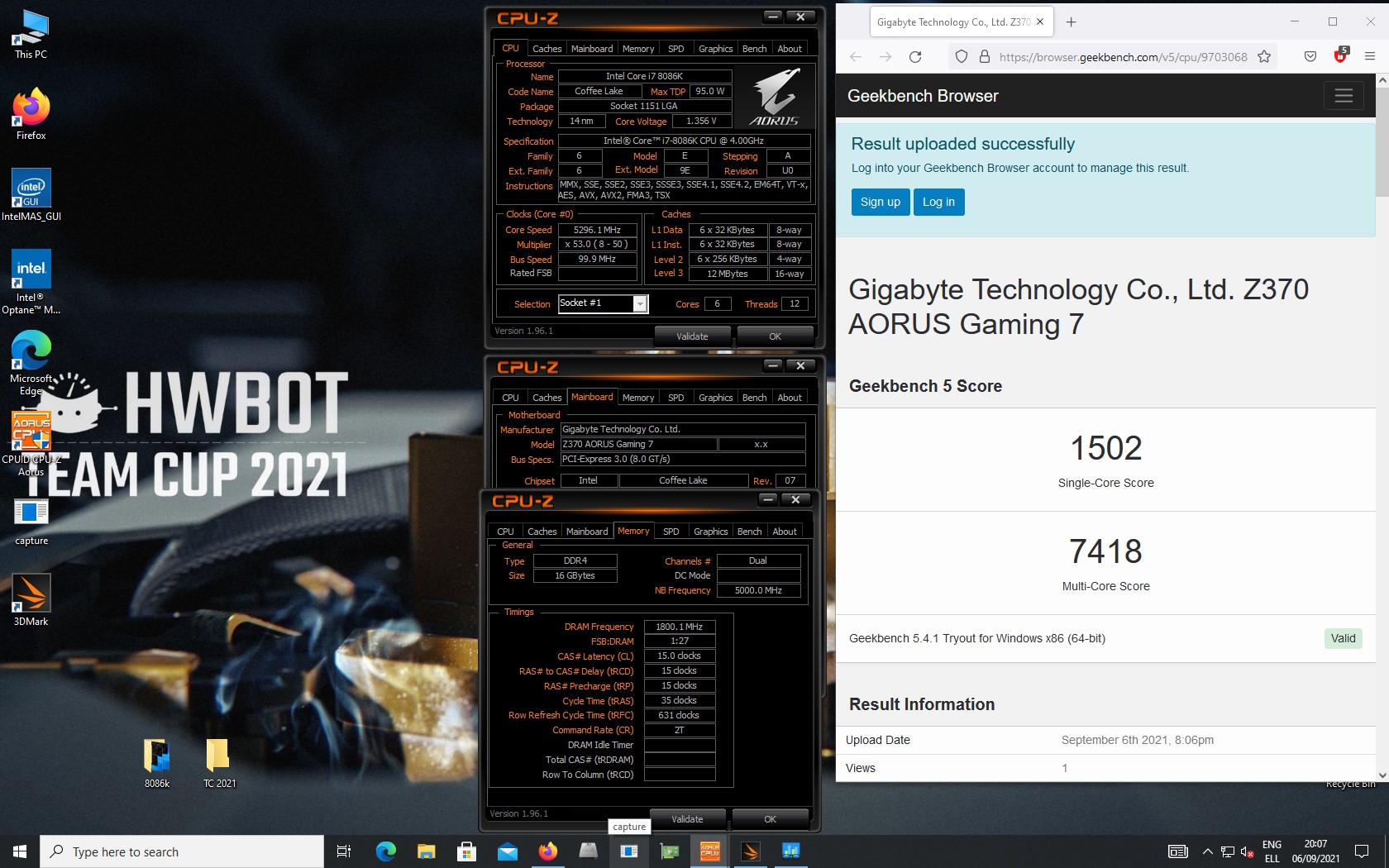Open Firefox application hamburger menu

[x=1370, y=57]
